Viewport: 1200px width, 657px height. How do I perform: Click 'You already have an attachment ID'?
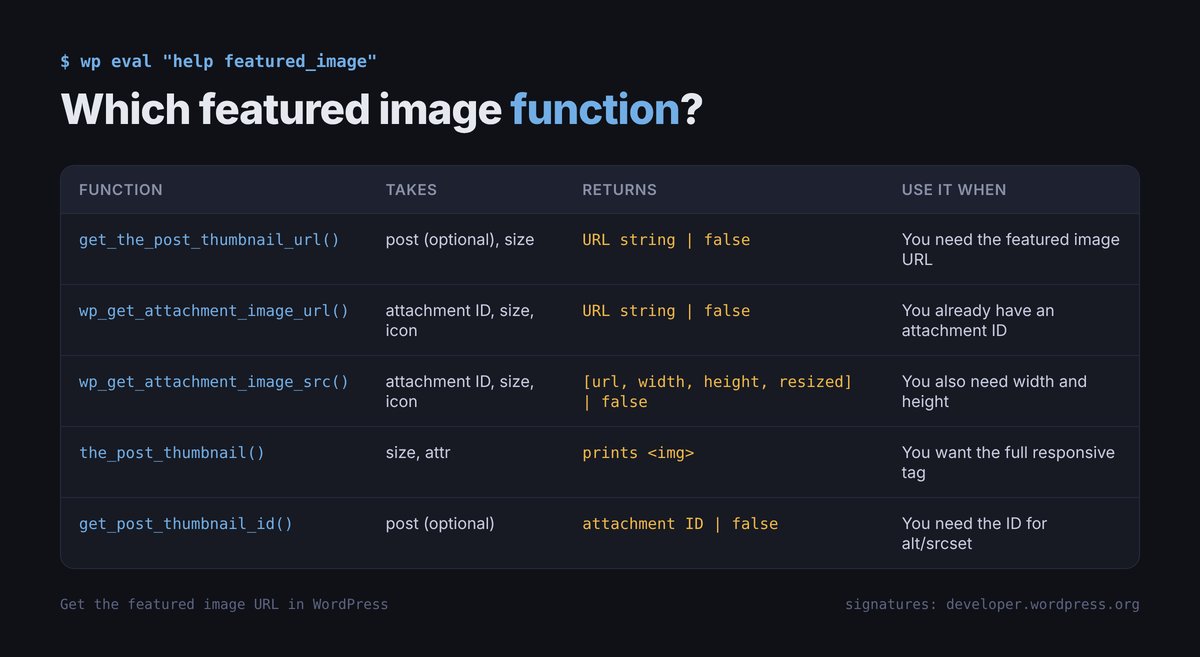tap(978, 320)
